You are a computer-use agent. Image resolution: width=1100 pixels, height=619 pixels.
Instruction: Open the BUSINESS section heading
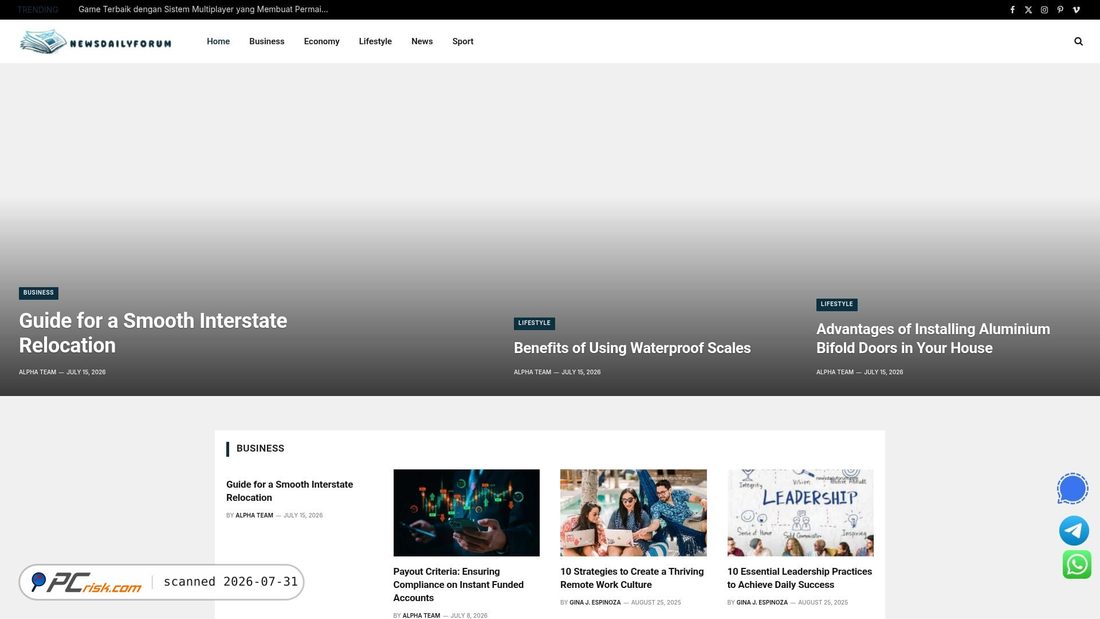coord(260,448)
